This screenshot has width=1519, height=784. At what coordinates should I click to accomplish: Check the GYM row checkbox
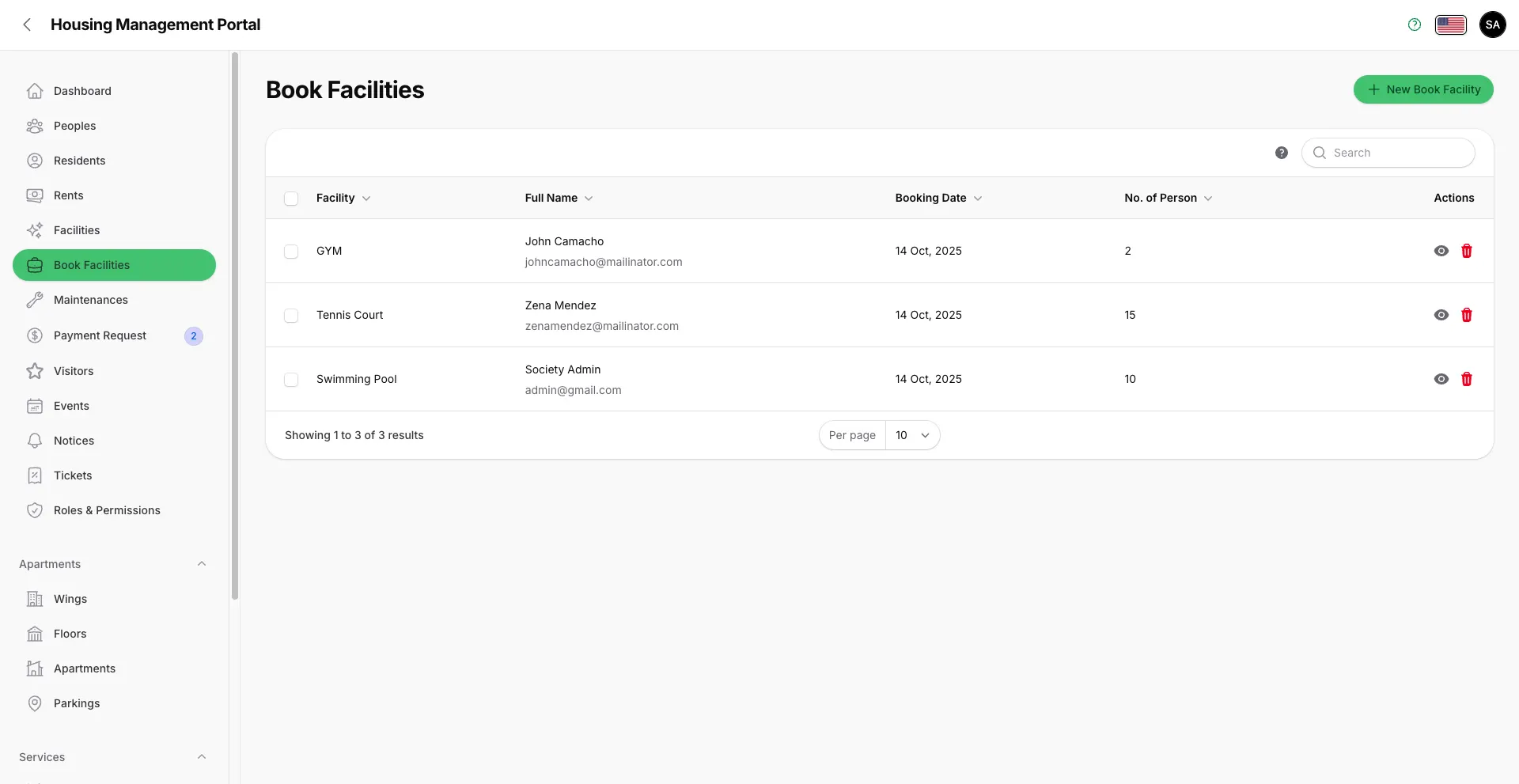291,252
